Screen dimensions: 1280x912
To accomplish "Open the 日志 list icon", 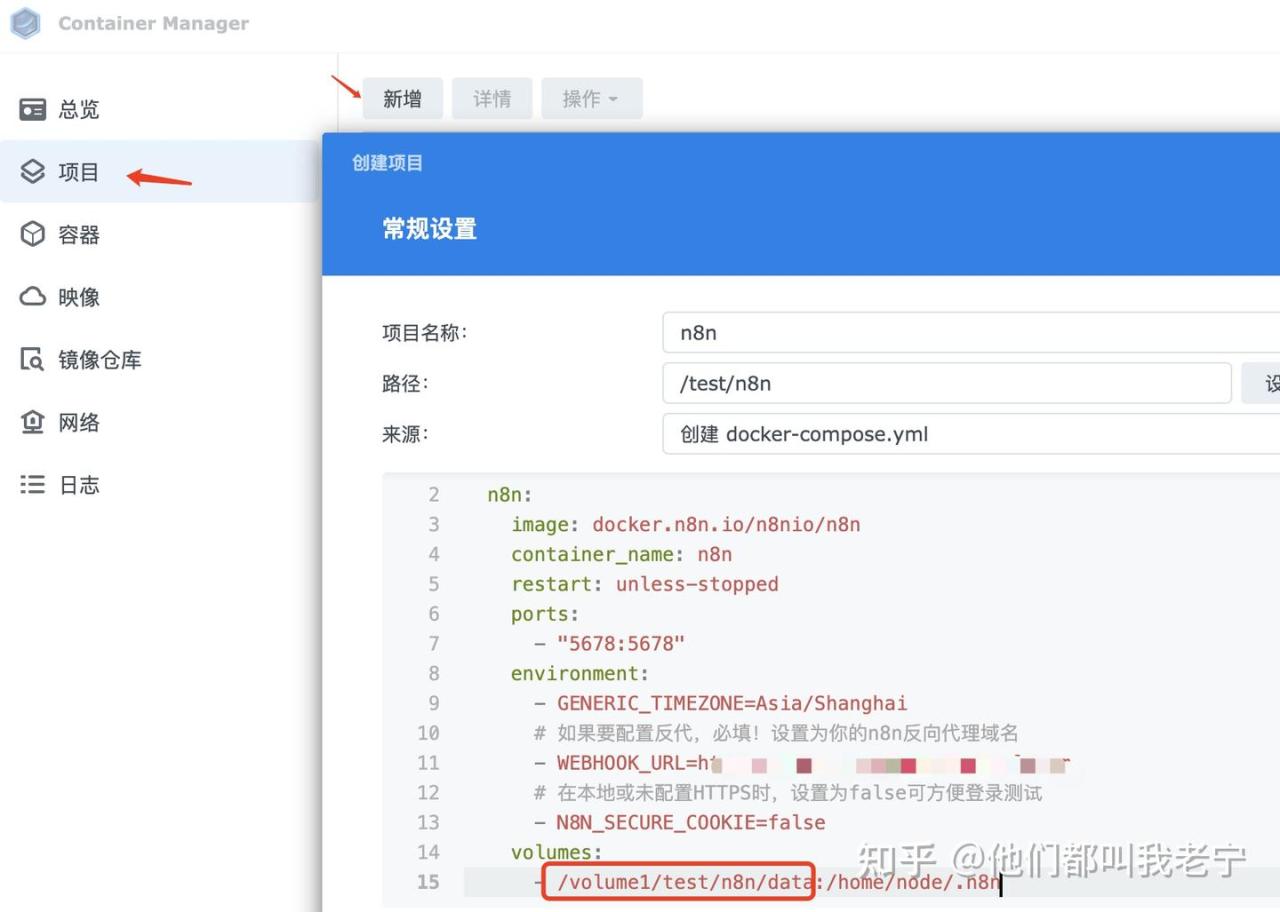I will (x=33, y=485).
